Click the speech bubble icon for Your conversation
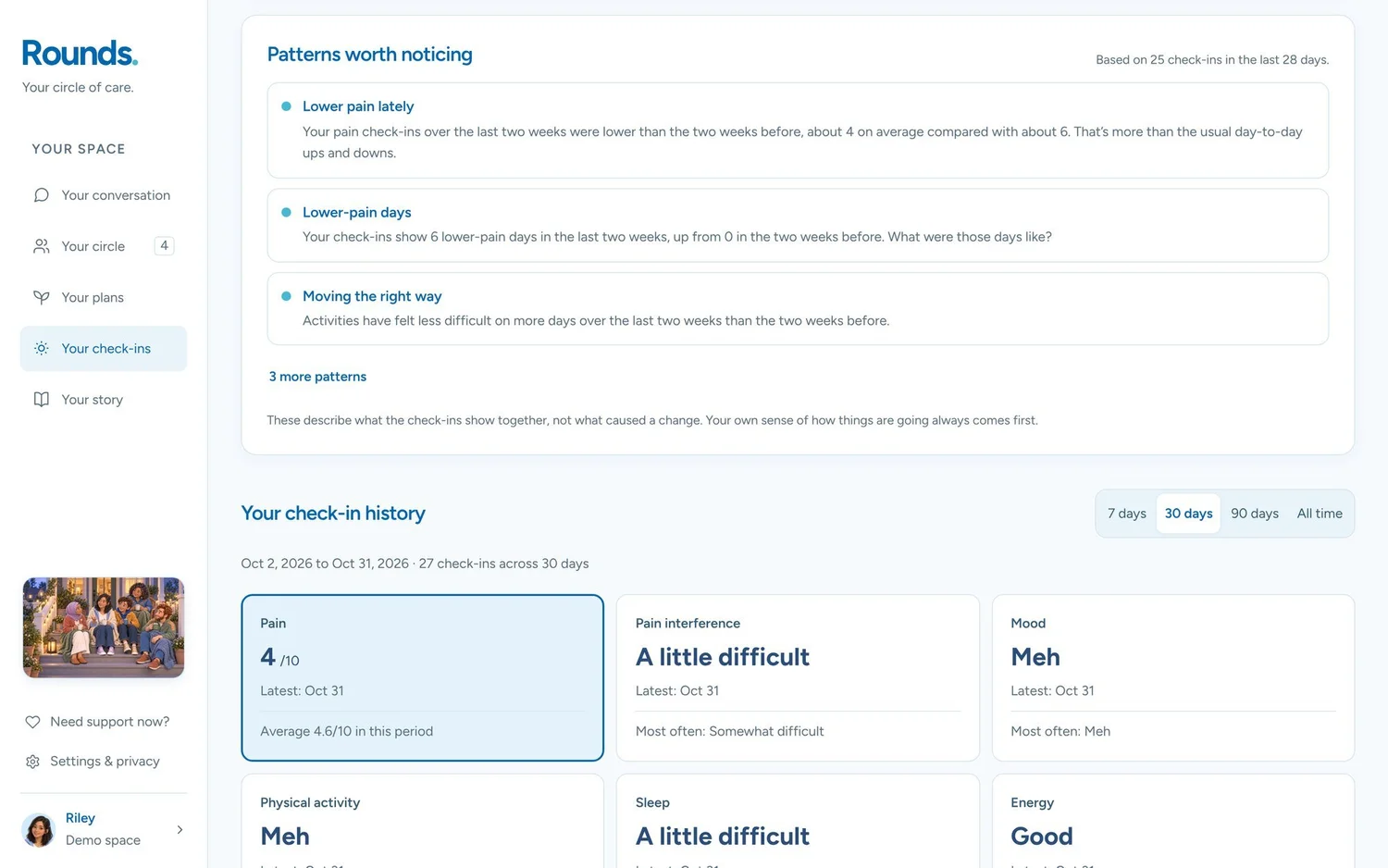The height and width of the screenshot is (868, 1388). [x=42, y=195]
